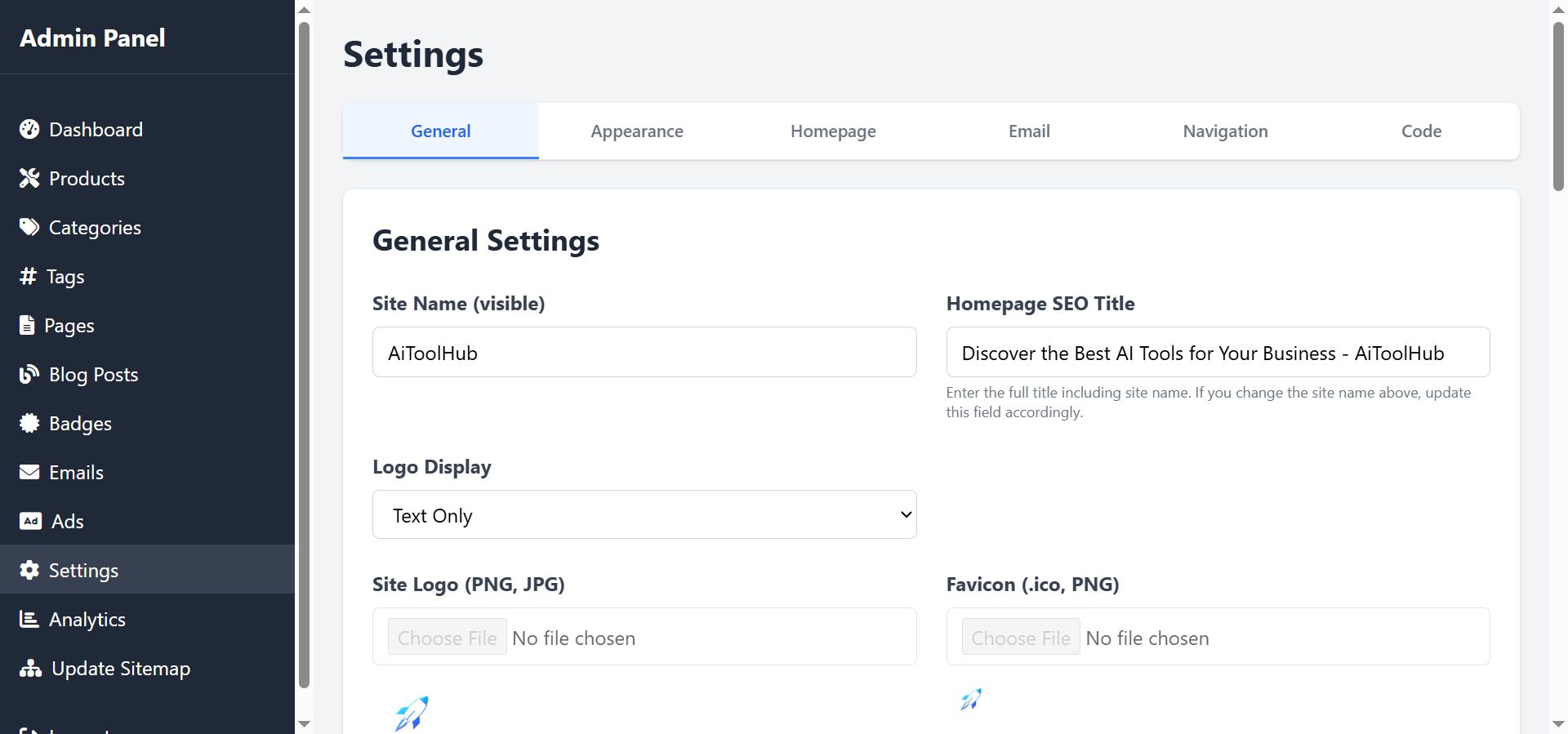Open the Homepage settings tab
1568x734 pixels.
point(833,131)
